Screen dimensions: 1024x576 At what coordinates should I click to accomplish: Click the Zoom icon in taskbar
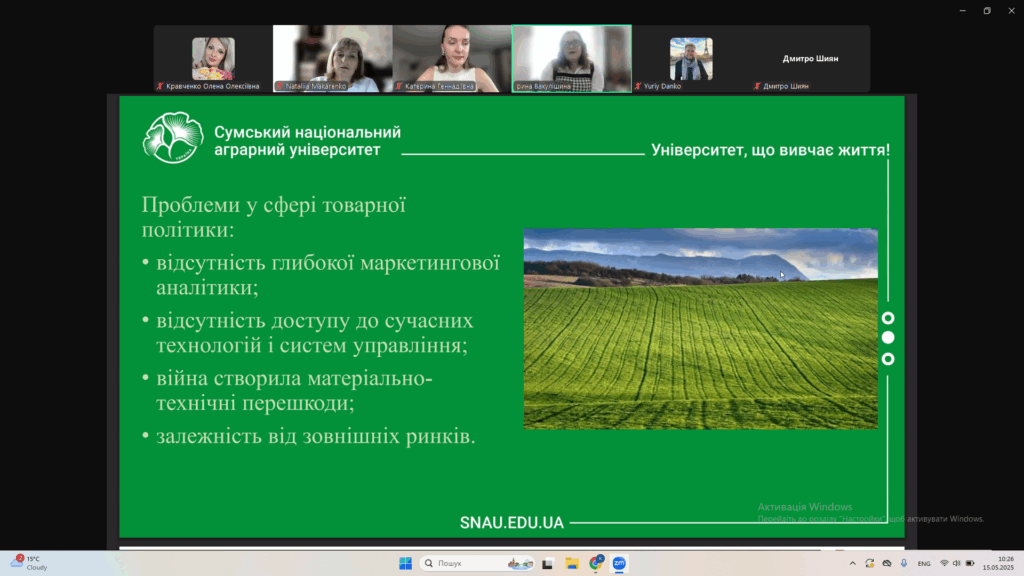619,563
